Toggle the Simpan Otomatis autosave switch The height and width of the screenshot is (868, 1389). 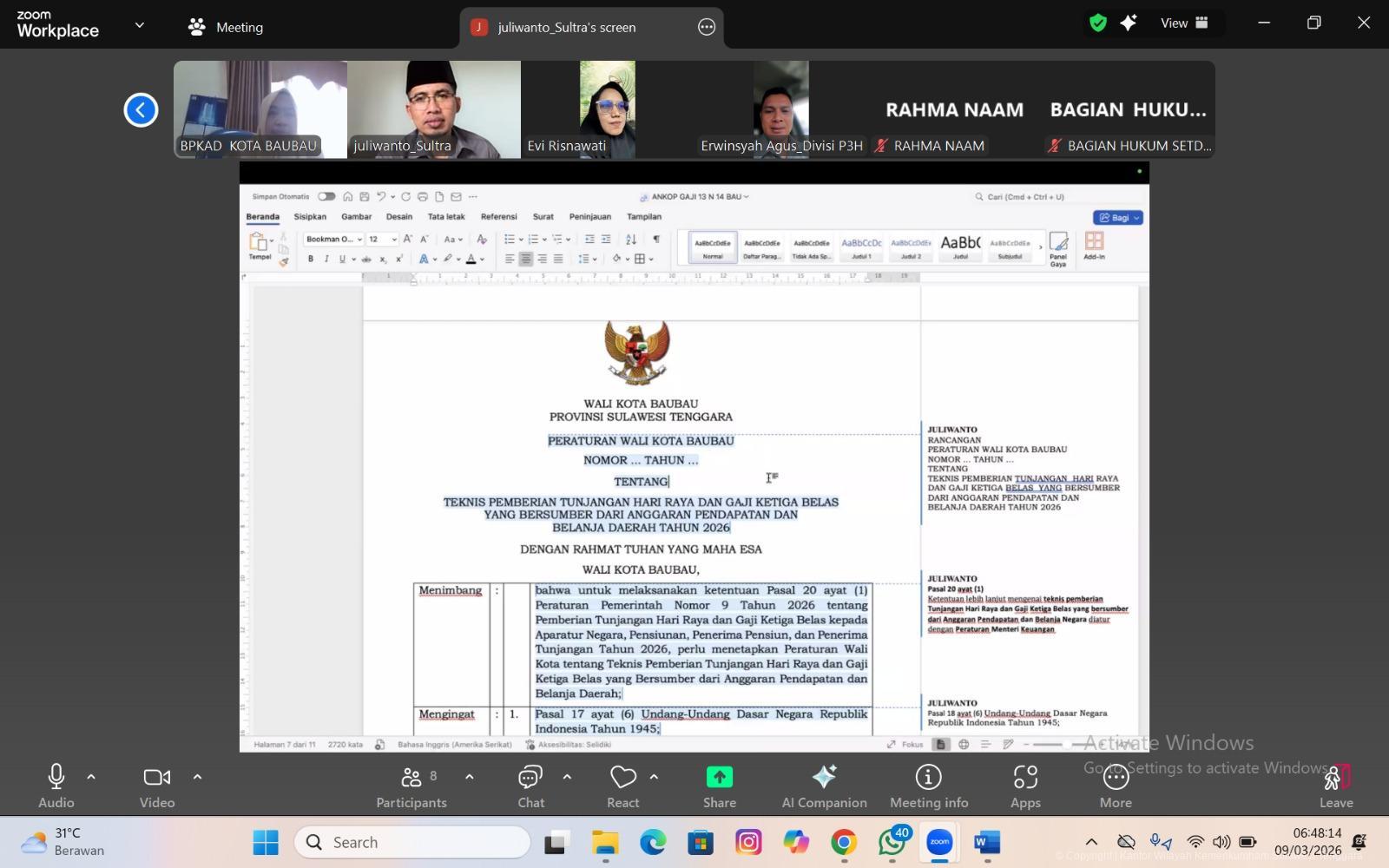pos(326,197)
